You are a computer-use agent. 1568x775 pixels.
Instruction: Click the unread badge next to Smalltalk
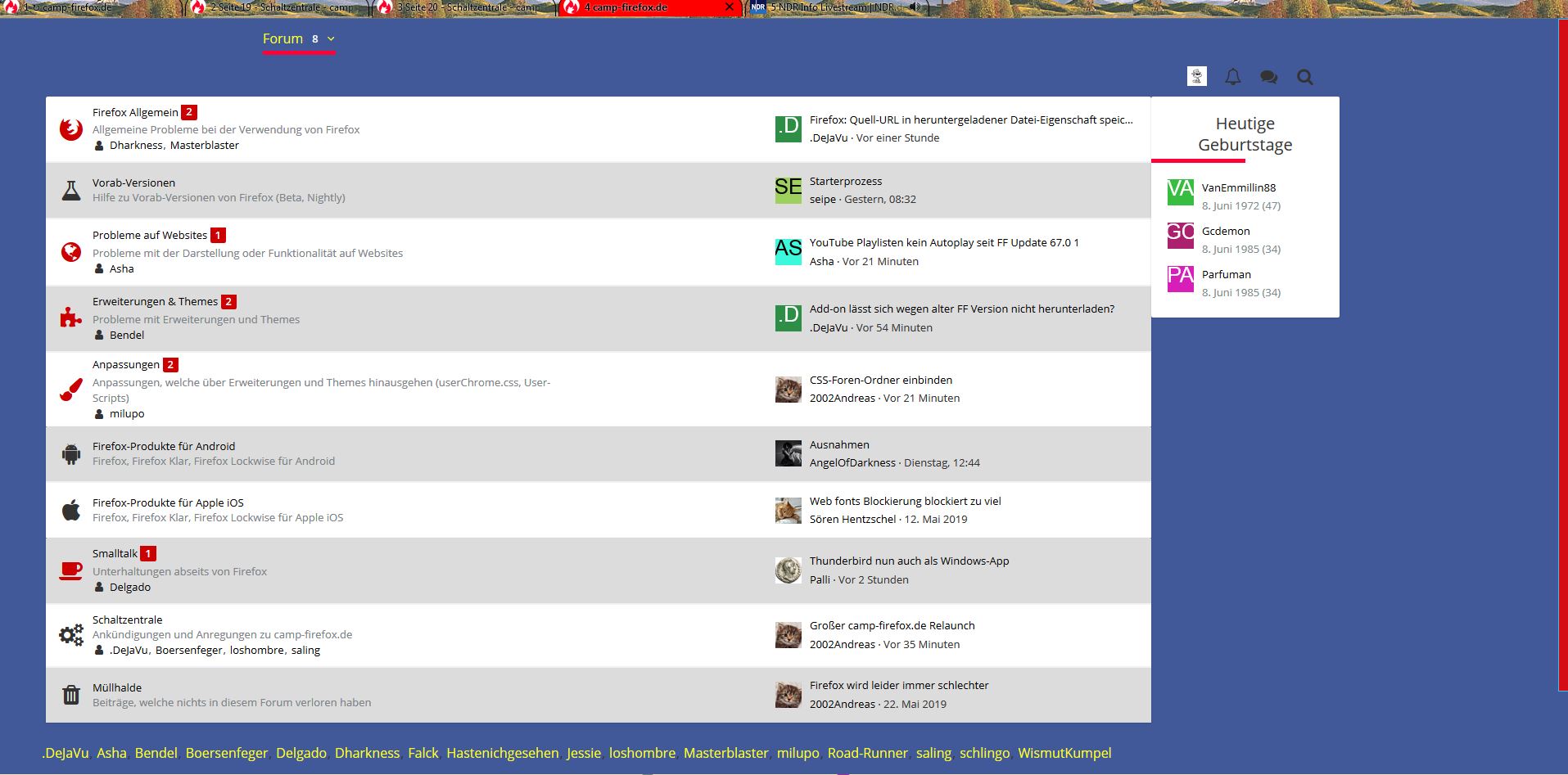coord(148,553)
